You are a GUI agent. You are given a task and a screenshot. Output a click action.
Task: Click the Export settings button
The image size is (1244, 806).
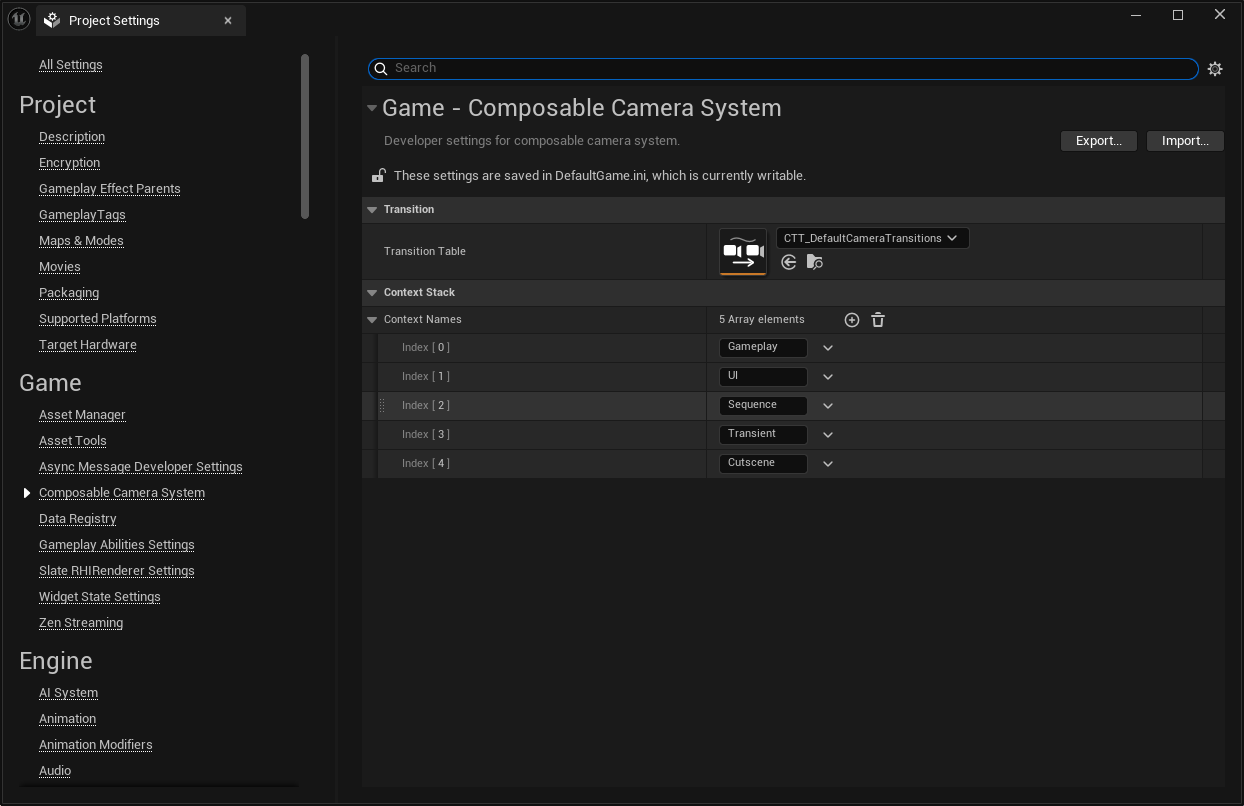(x=1098, y=141)
